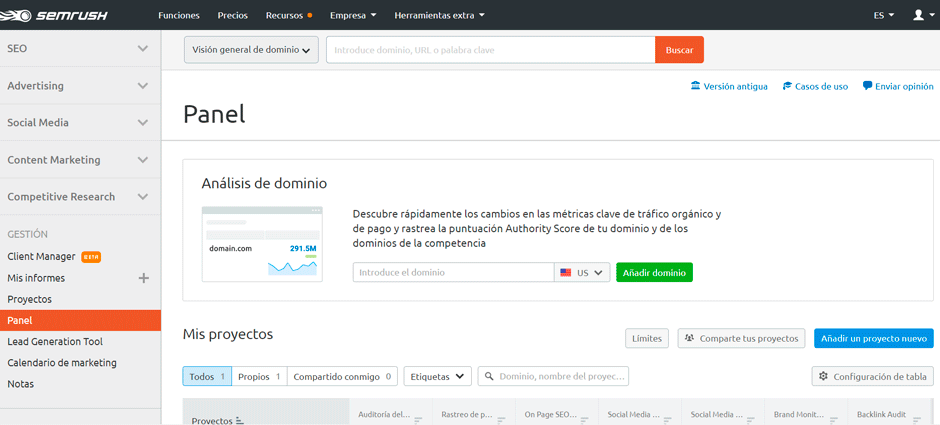The width and height of the screenshot is (940, 425).
Task: Click the Casos de uso graduation cap icon
Action: [x=788, y=86]
